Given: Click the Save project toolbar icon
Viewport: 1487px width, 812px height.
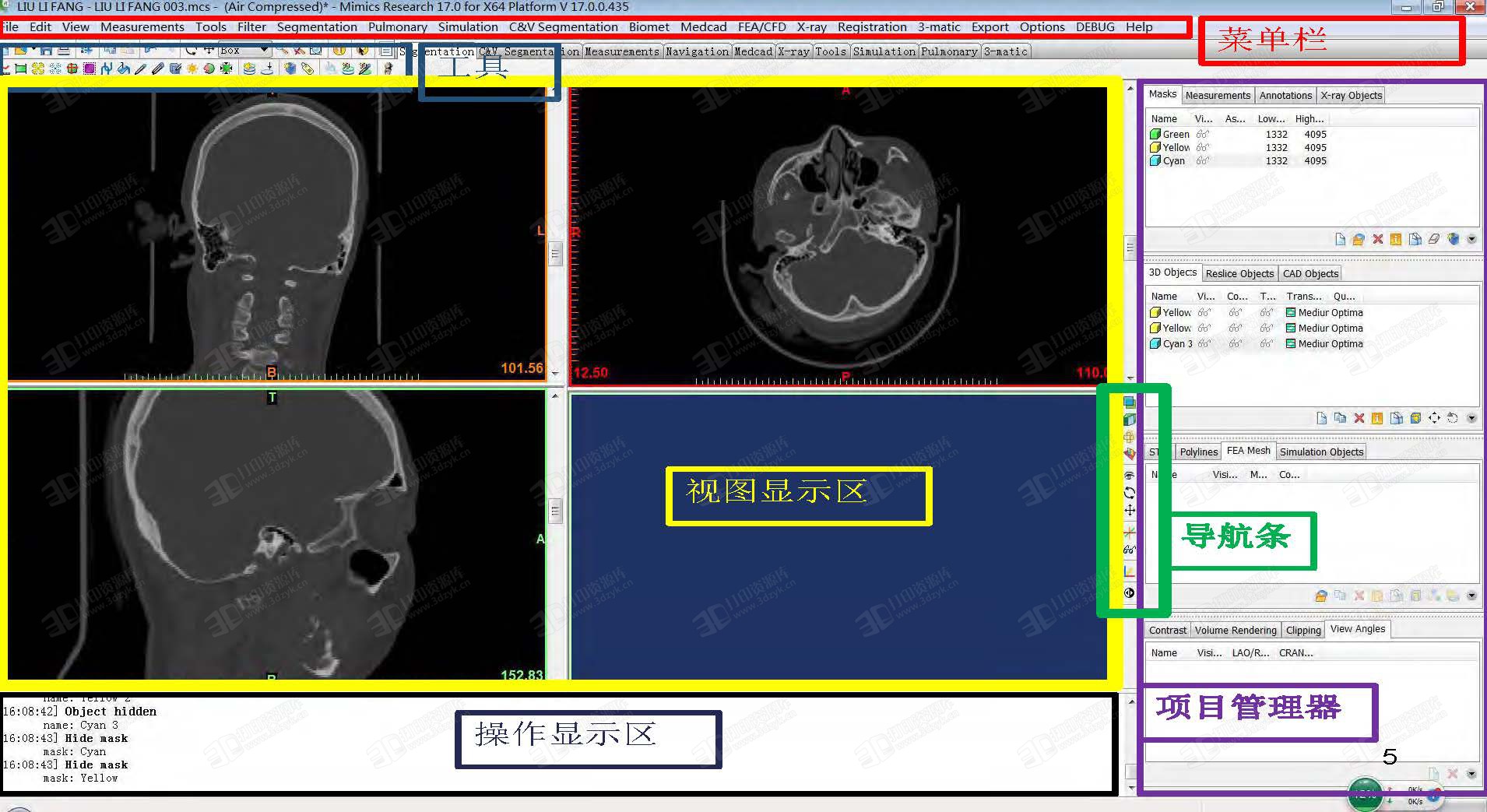Looking at the screenshot, I should coord(46,51).
